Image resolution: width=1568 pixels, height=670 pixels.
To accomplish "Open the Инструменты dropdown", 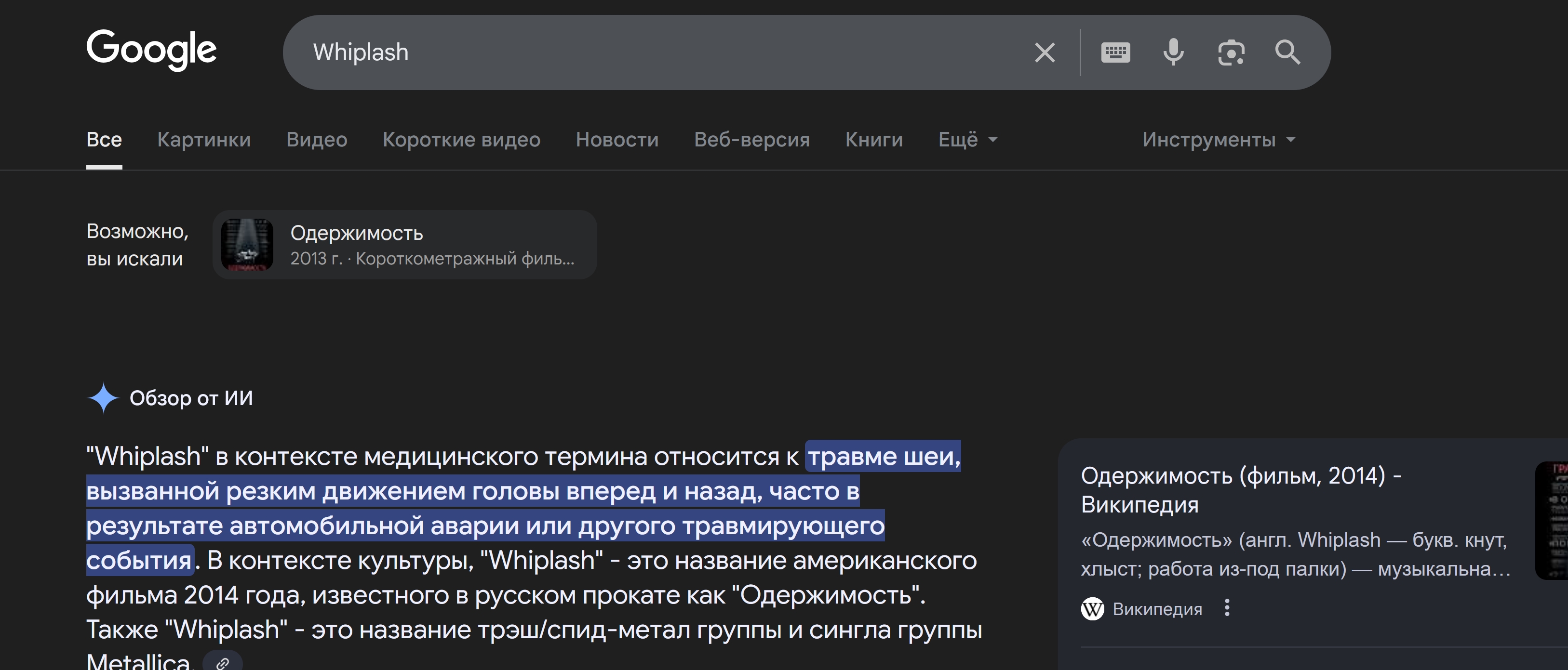I will (1218, 140).
